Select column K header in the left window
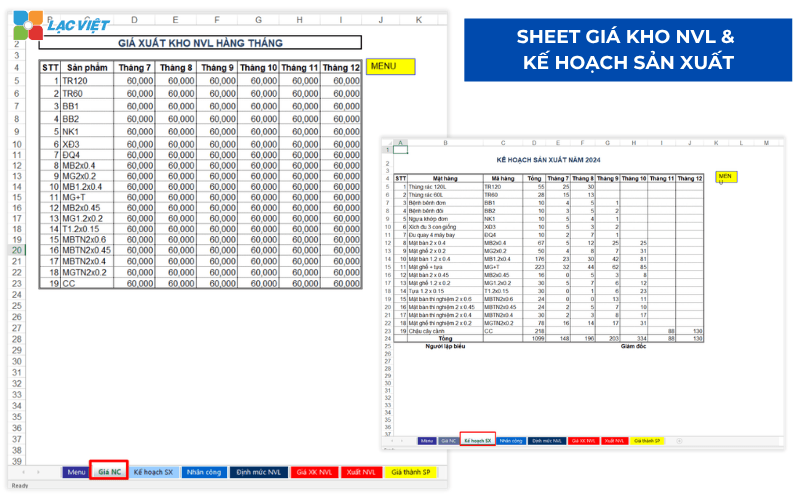 click(418, 20)
